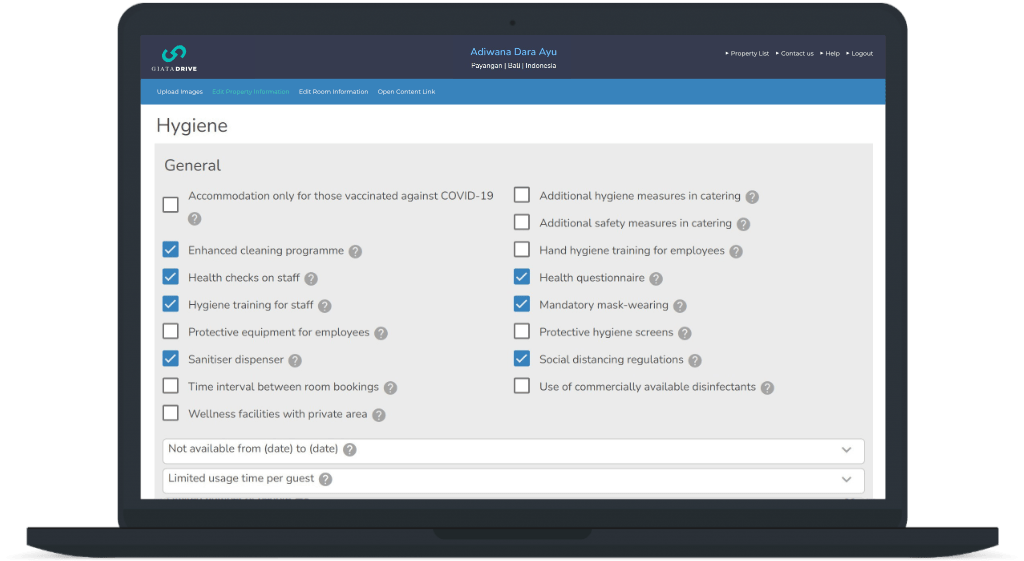Image resolution: width=1024 pixels, height=561 pixels.
Task: Switch to Edit Room Information tab
Action: click(x=333, y=92)
